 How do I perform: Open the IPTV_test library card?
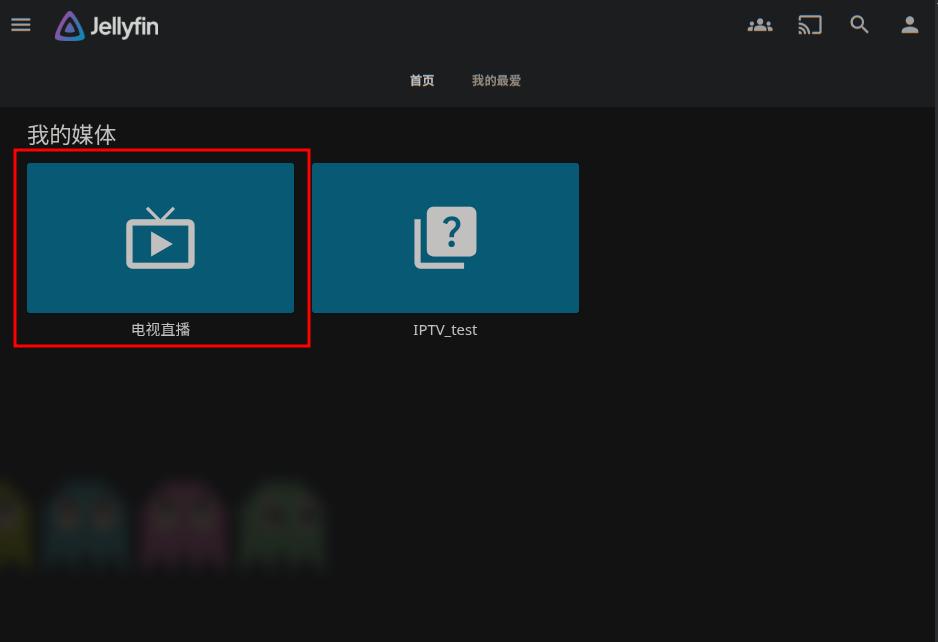tap(445, 238)
